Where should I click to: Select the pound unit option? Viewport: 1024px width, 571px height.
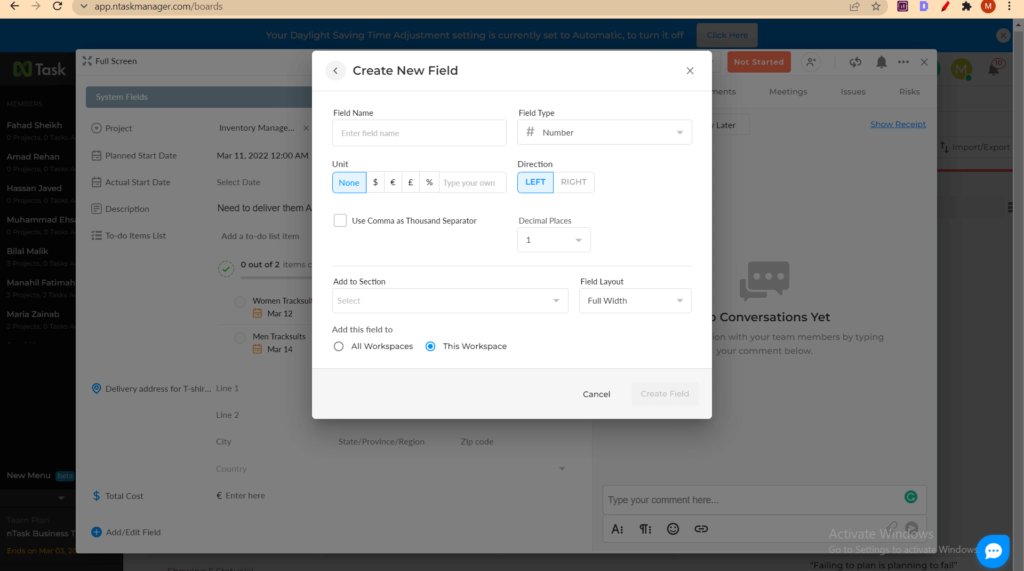pos(411,182)
